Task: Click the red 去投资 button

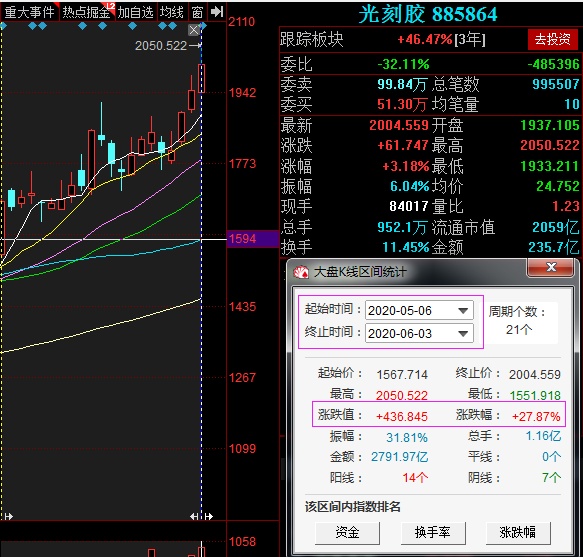Action: [552, 39]
